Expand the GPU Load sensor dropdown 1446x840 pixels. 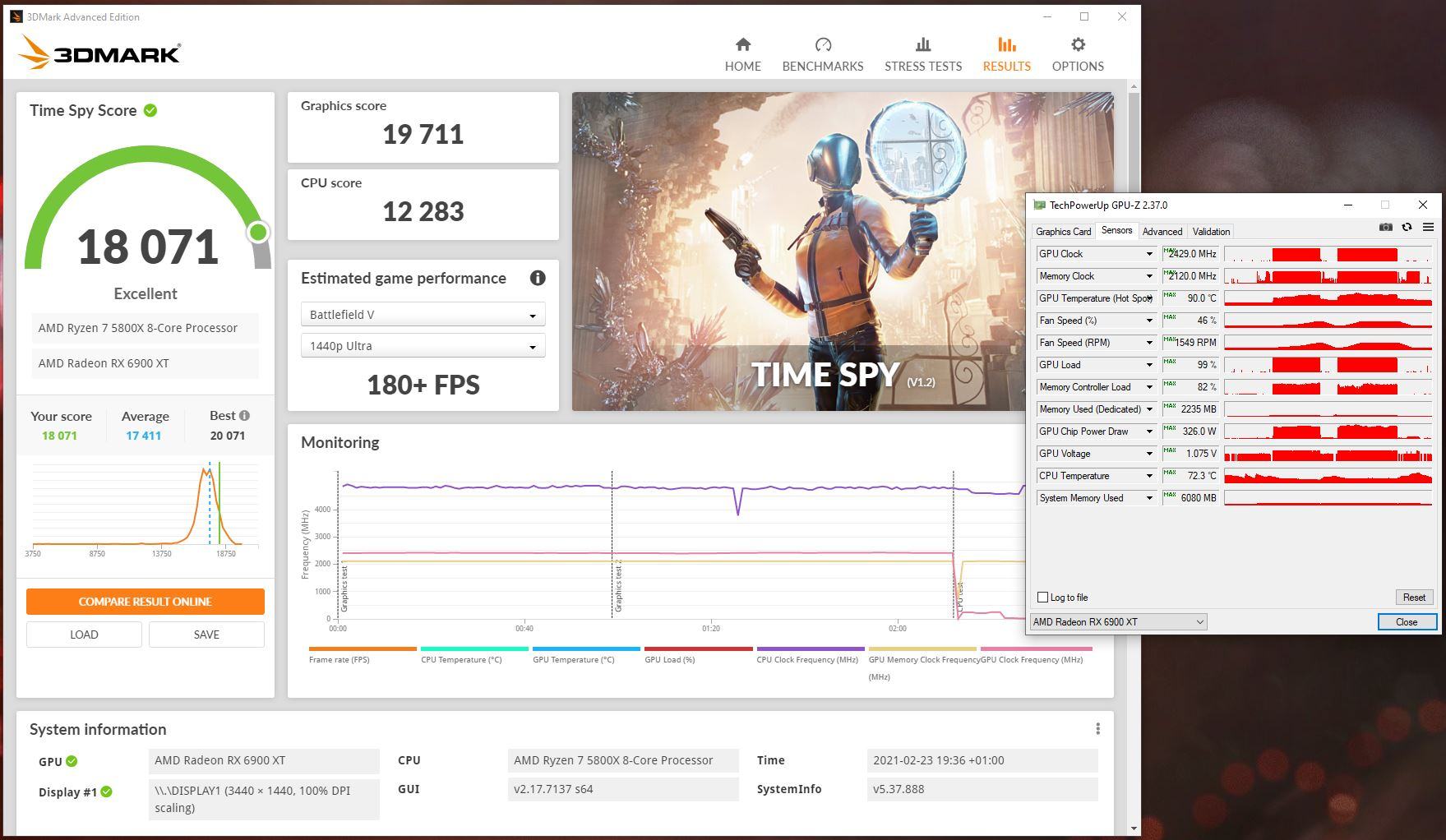pos(1149,365)
